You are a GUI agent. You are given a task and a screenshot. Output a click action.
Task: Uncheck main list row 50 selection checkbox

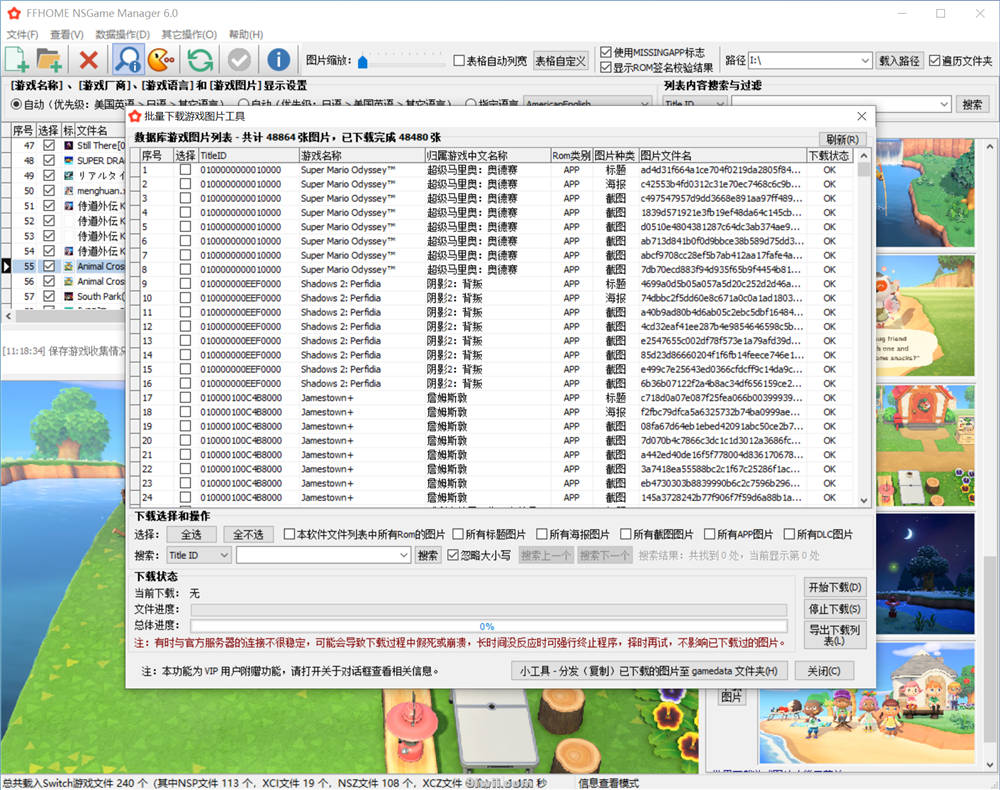click(x=49, y=191)
